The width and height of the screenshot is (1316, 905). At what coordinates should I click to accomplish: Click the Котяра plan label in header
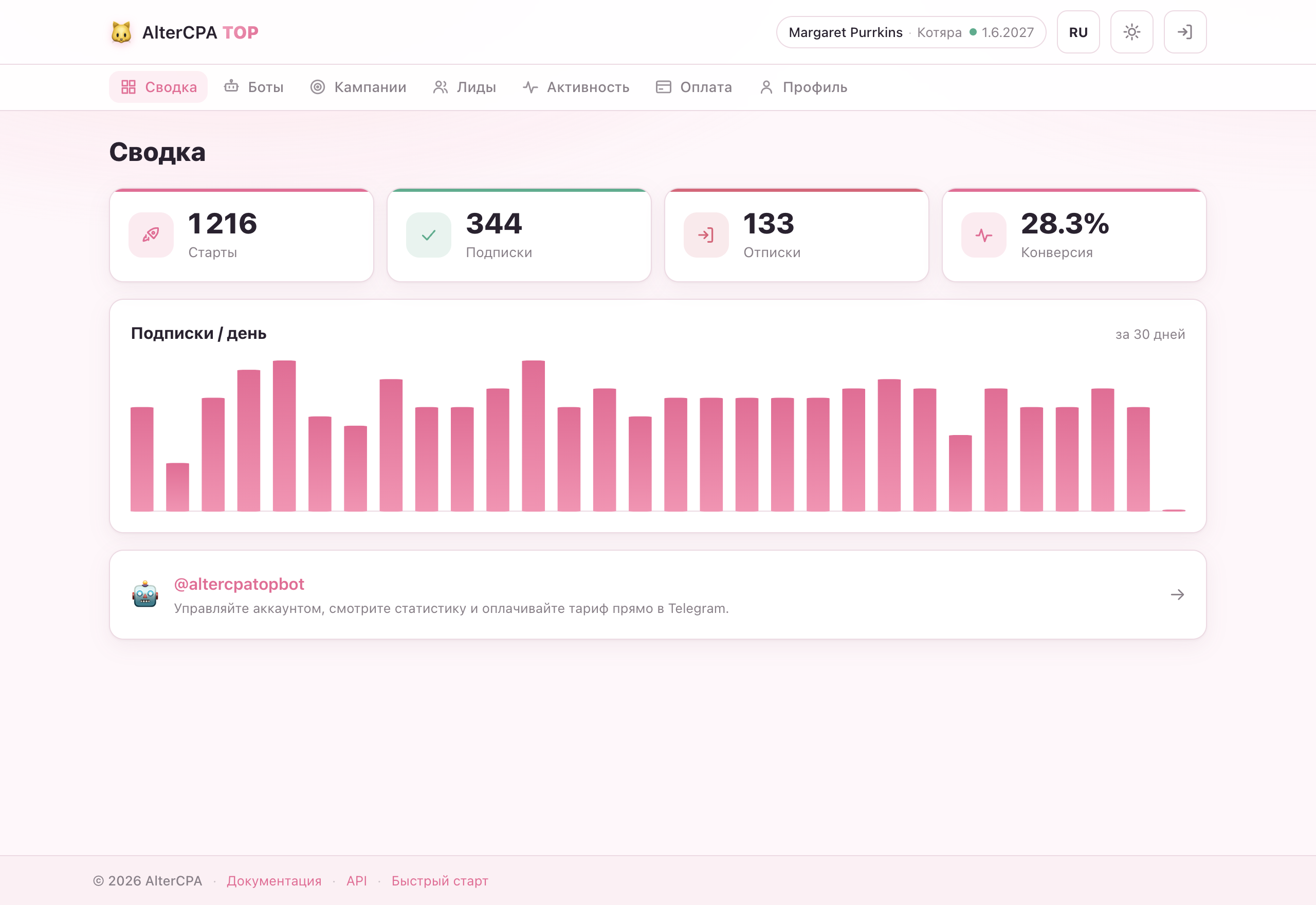939,32
